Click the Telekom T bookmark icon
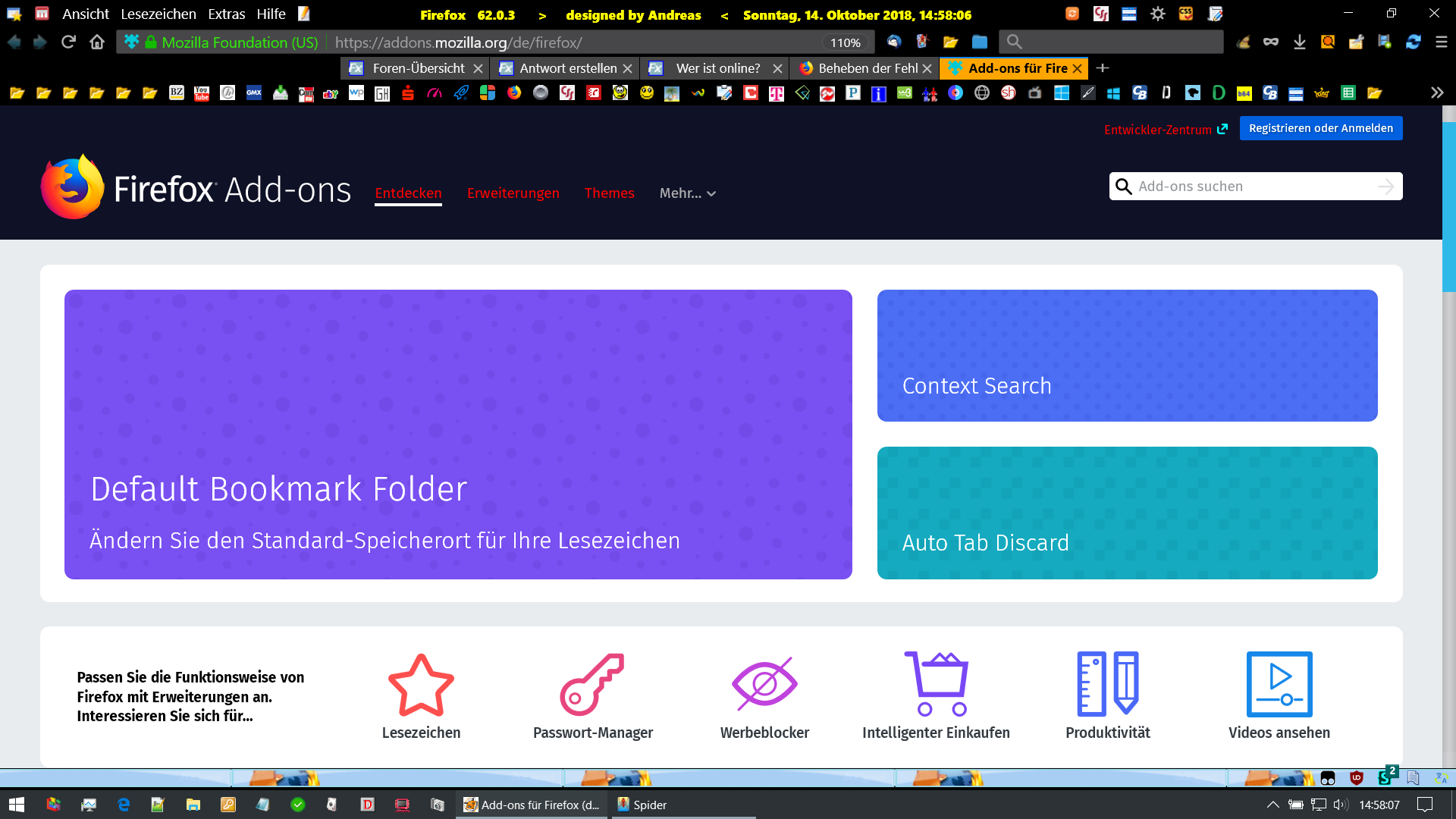The image size is (1456, 819). point(777,93)
